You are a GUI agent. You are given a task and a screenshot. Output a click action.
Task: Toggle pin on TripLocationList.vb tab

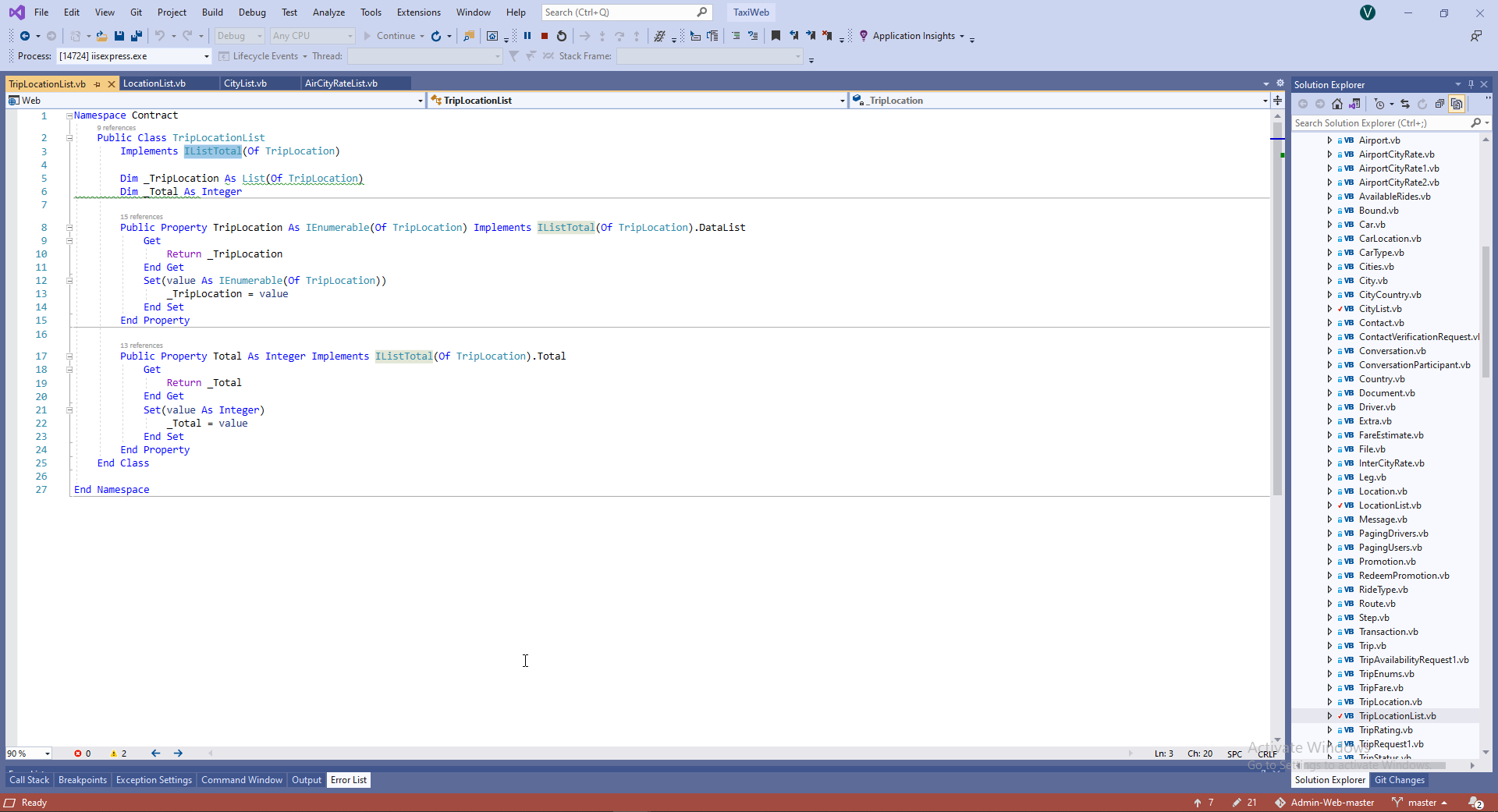(x=98, y=84)
